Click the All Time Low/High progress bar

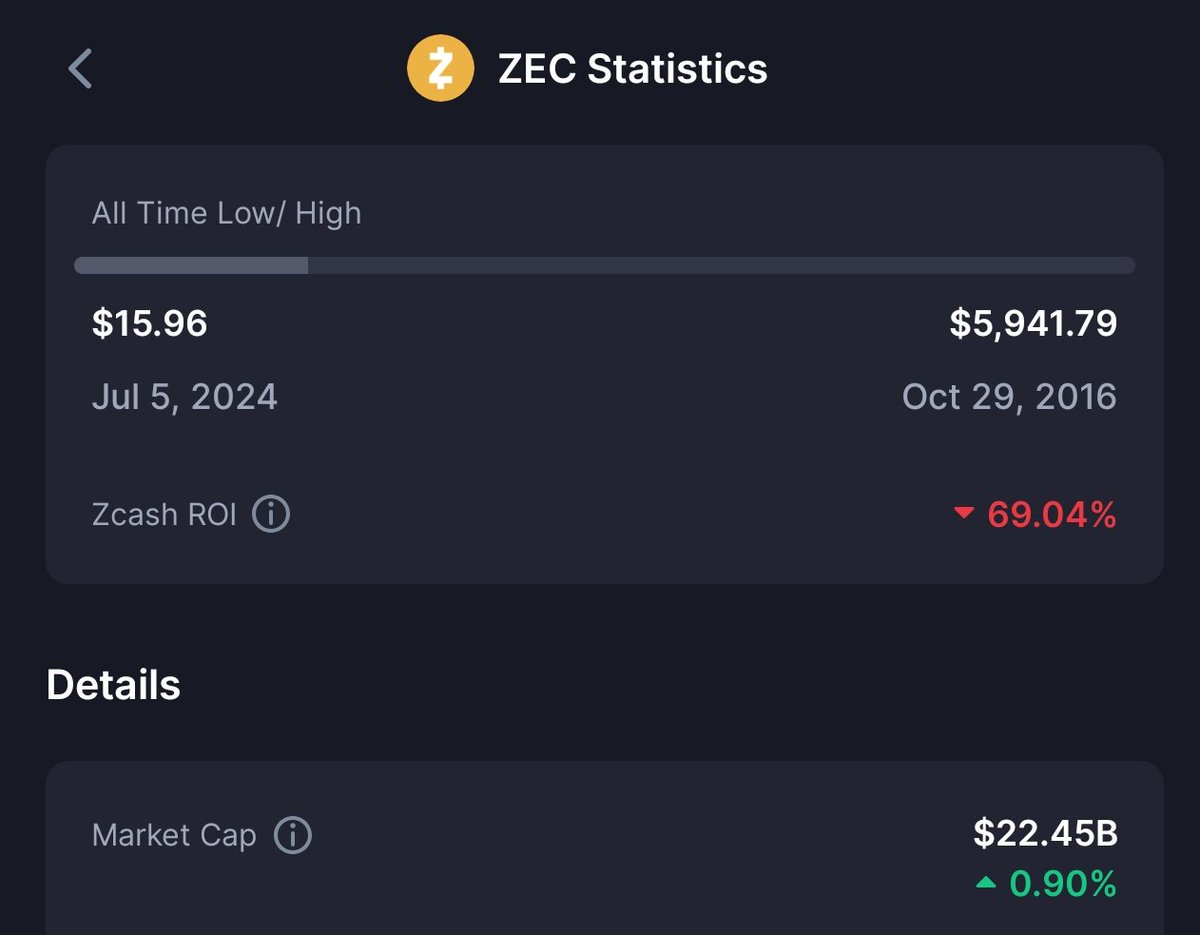[x=605, y=265]
